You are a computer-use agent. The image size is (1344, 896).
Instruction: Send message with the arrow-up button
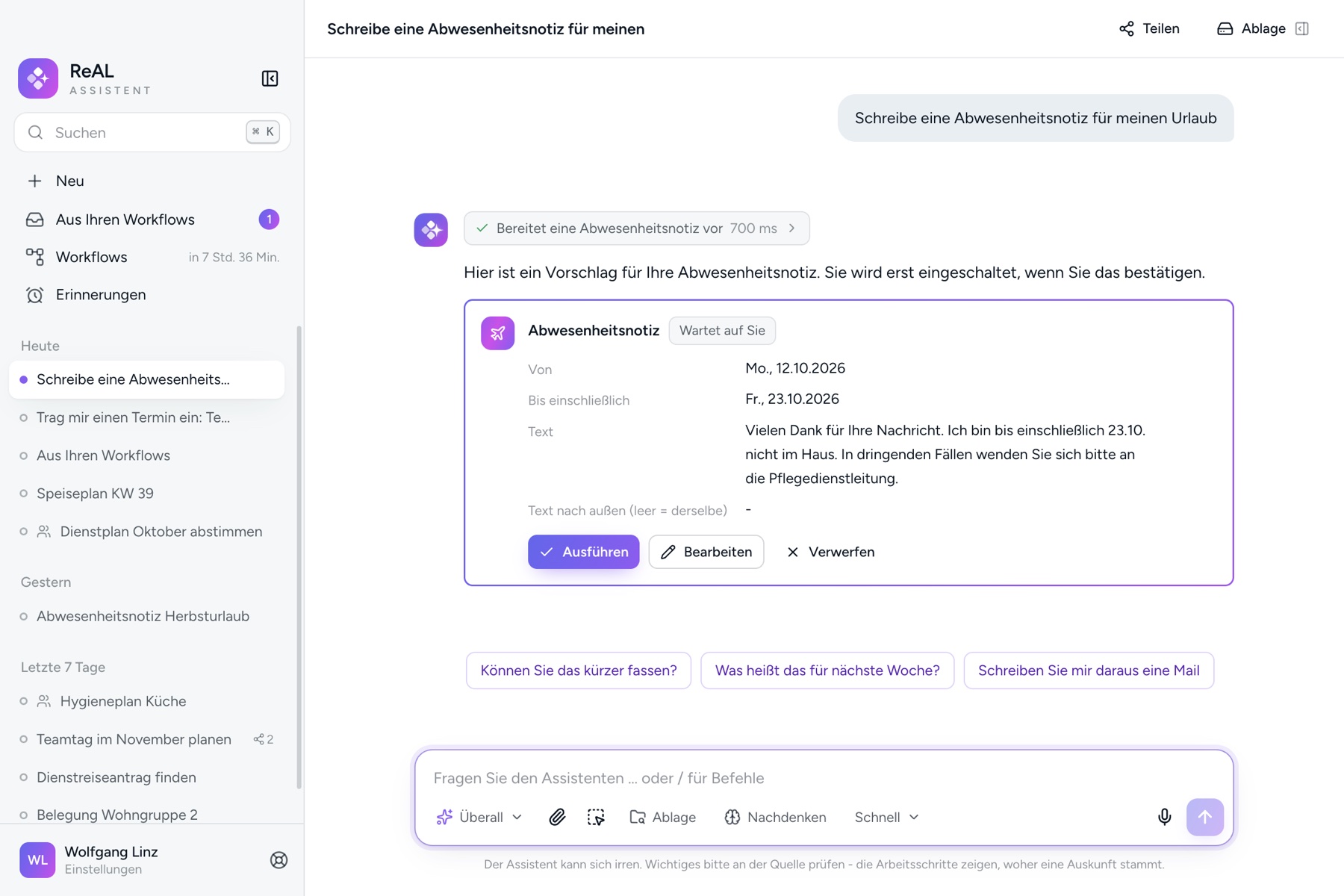tap(1204, 817)
